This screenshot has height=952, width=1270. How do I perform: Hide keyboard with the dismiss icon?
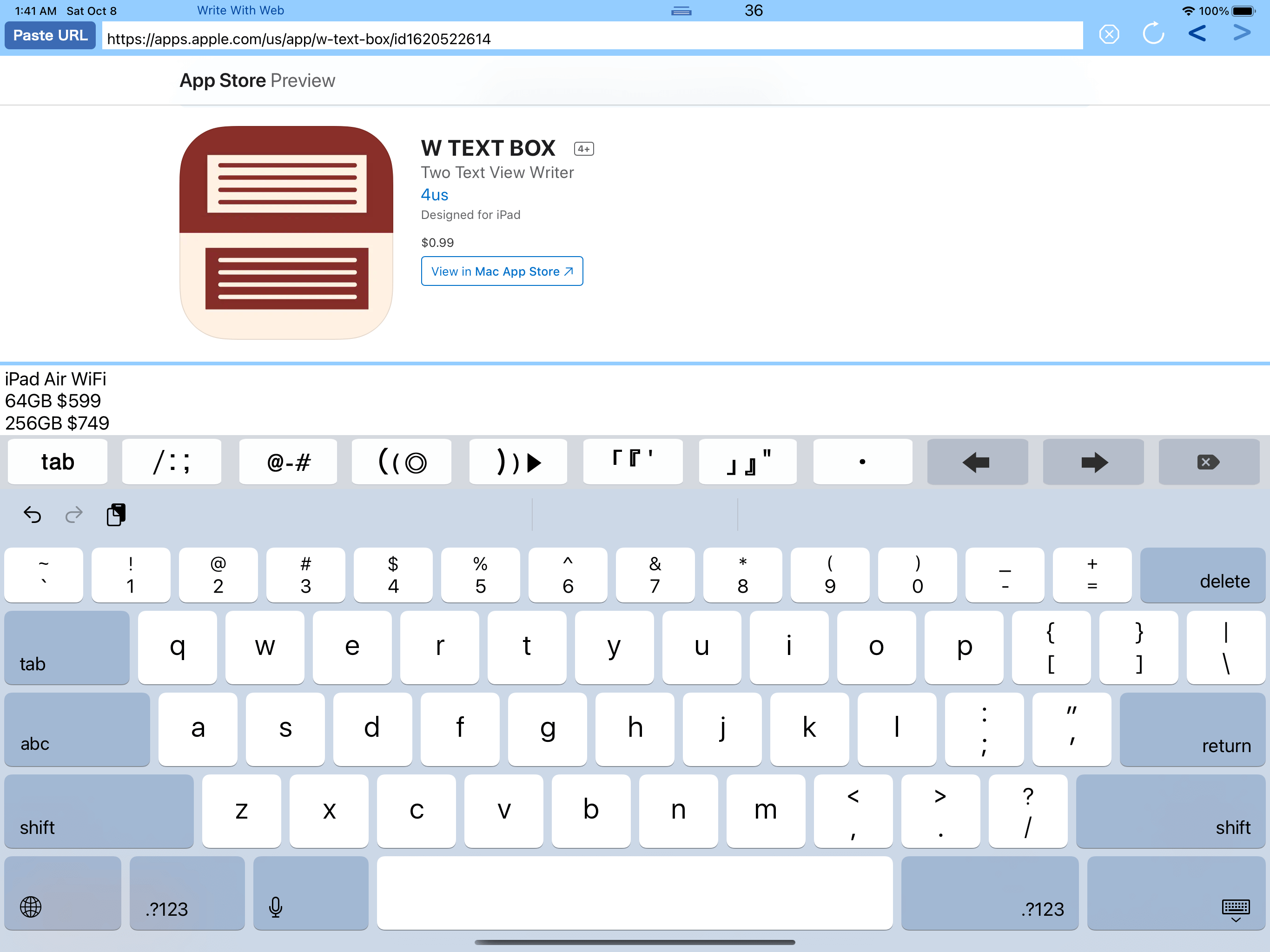pyautogui.click(x=1177, y=893)
